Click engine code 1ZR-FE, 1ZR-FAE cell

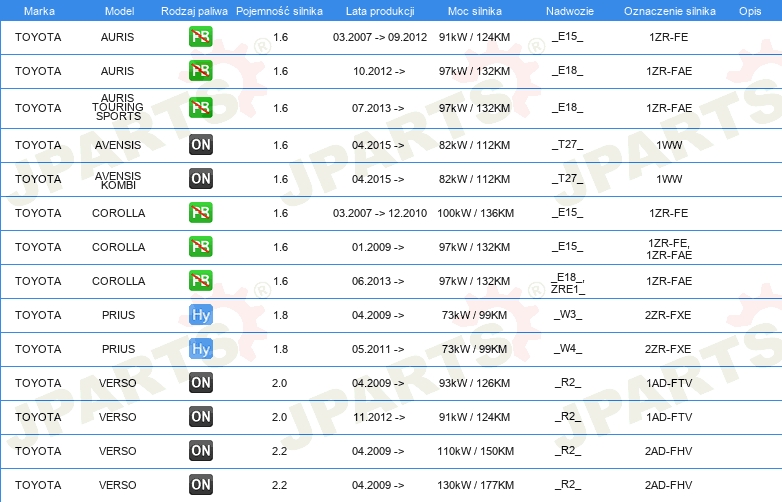click(x=669, y=249)
